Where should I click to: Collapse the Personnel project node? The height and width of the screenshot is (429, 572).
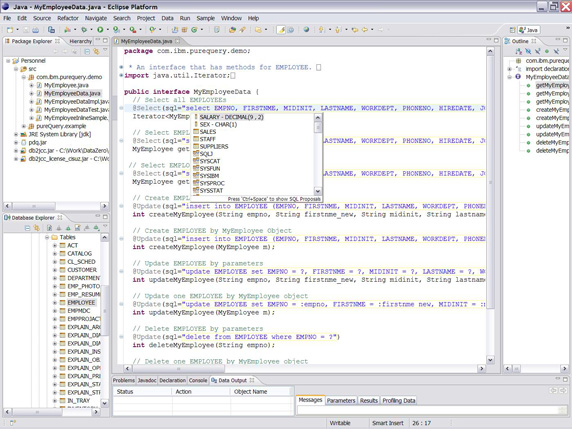(8, 61)
